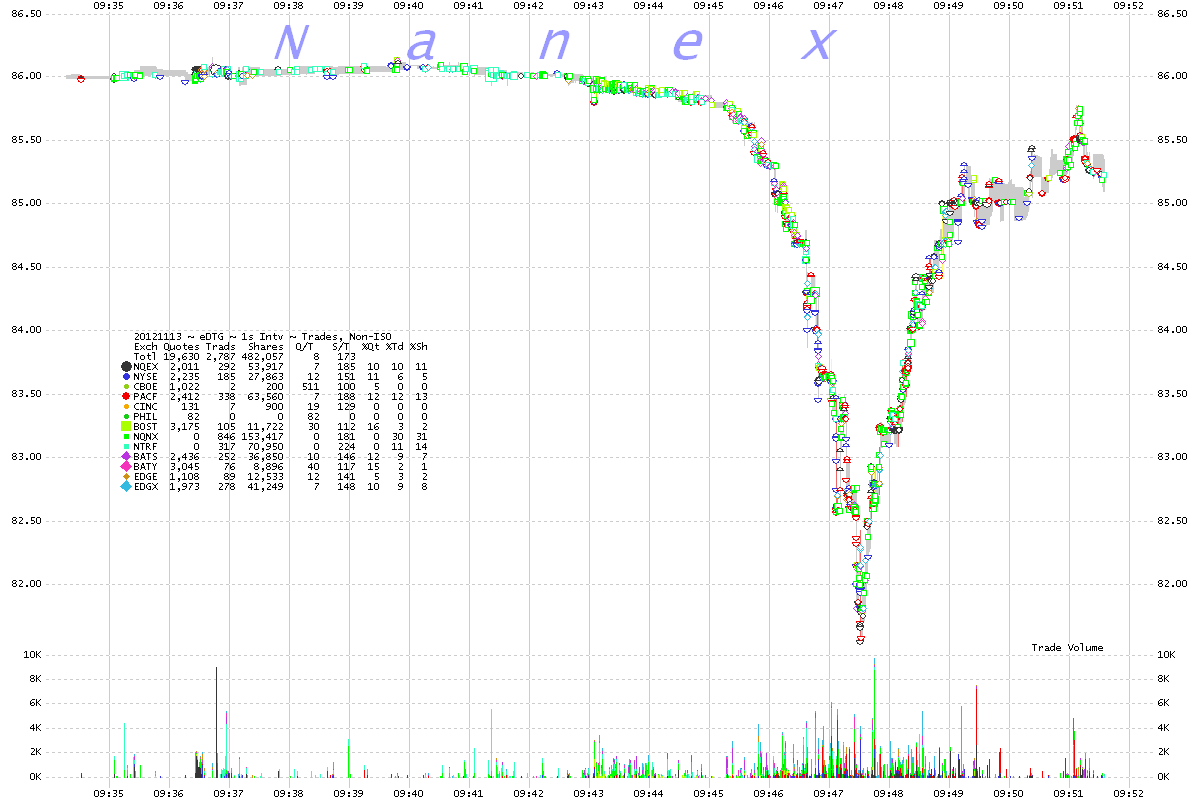
Task: Click the 09:35 time label on top axis
Action: [109, 5]
